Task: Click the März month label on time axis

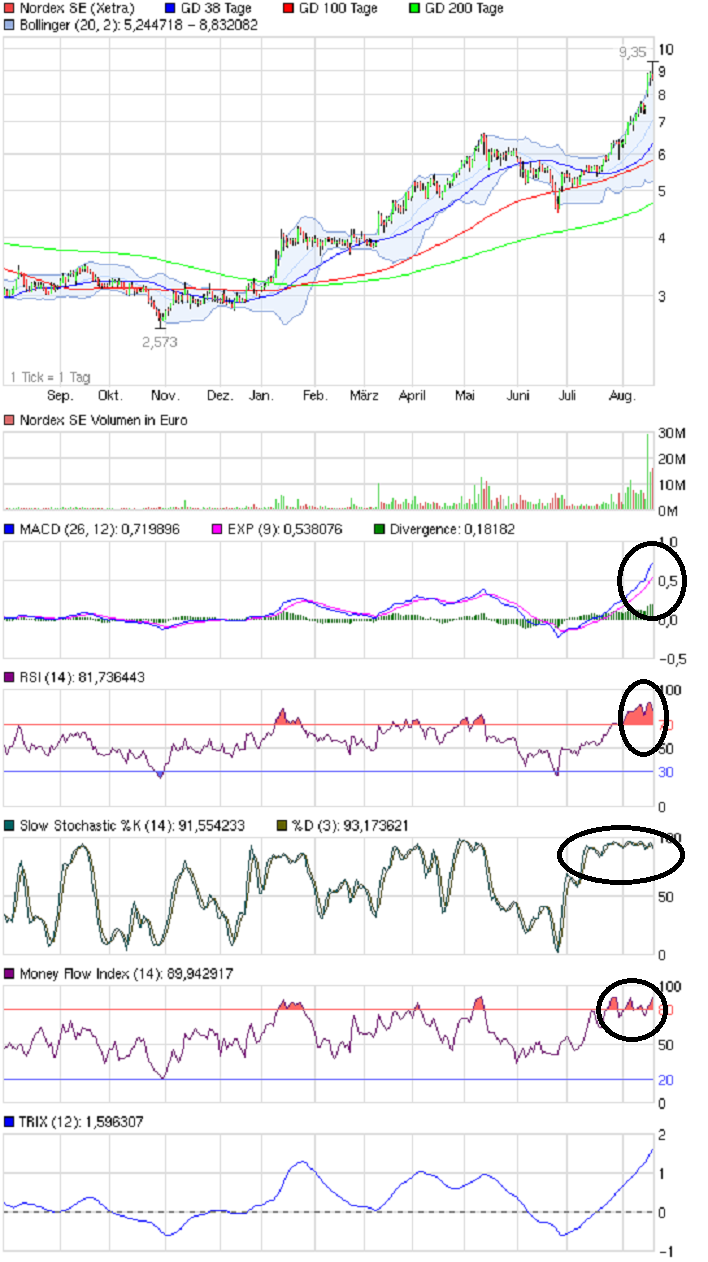Action: pyautogui.click(x=364, y=396)
